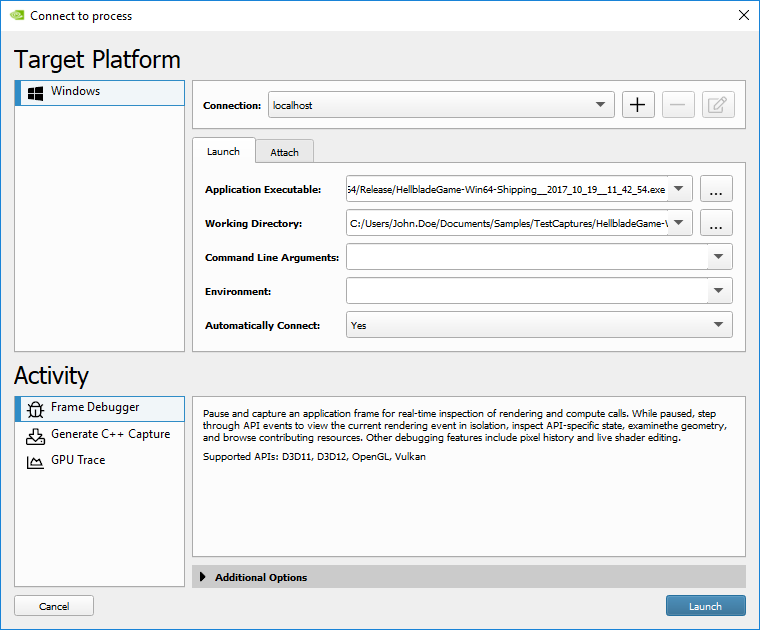
Task: Browse for the Working Directory folder
Action: 716,223
